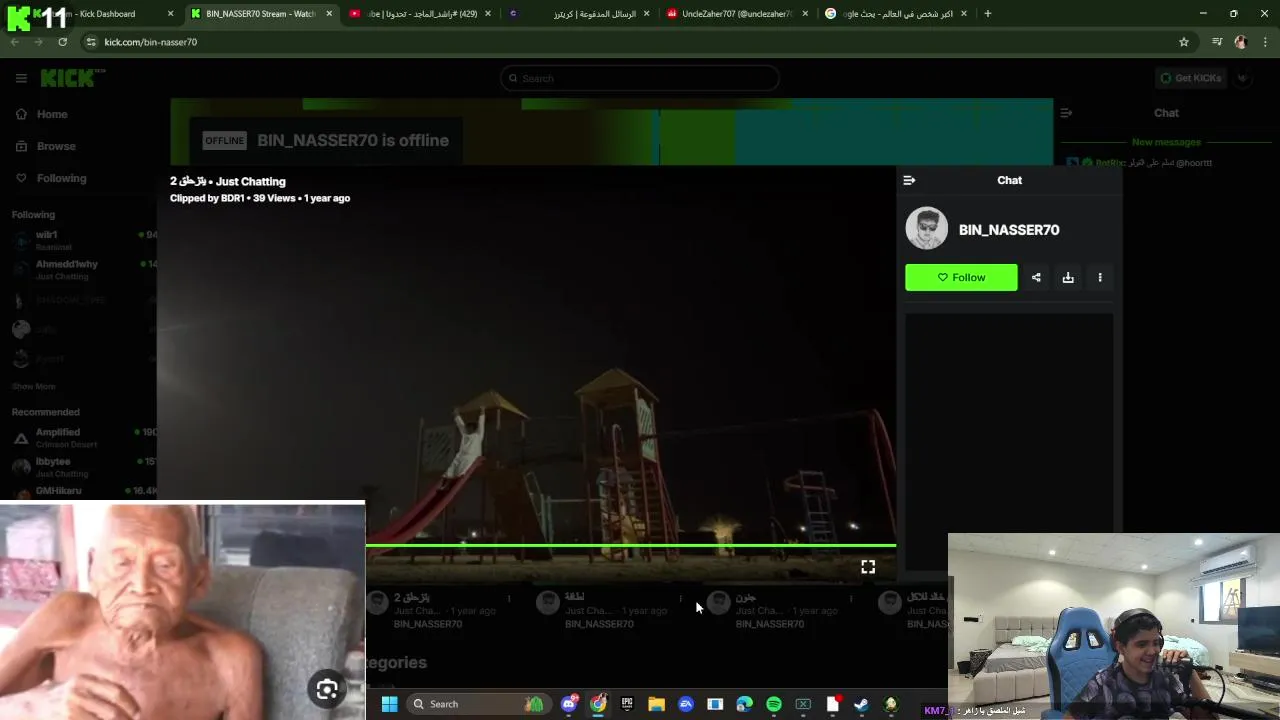
Task: Switch to the Google search browser tab
Action: click(896, 14)
